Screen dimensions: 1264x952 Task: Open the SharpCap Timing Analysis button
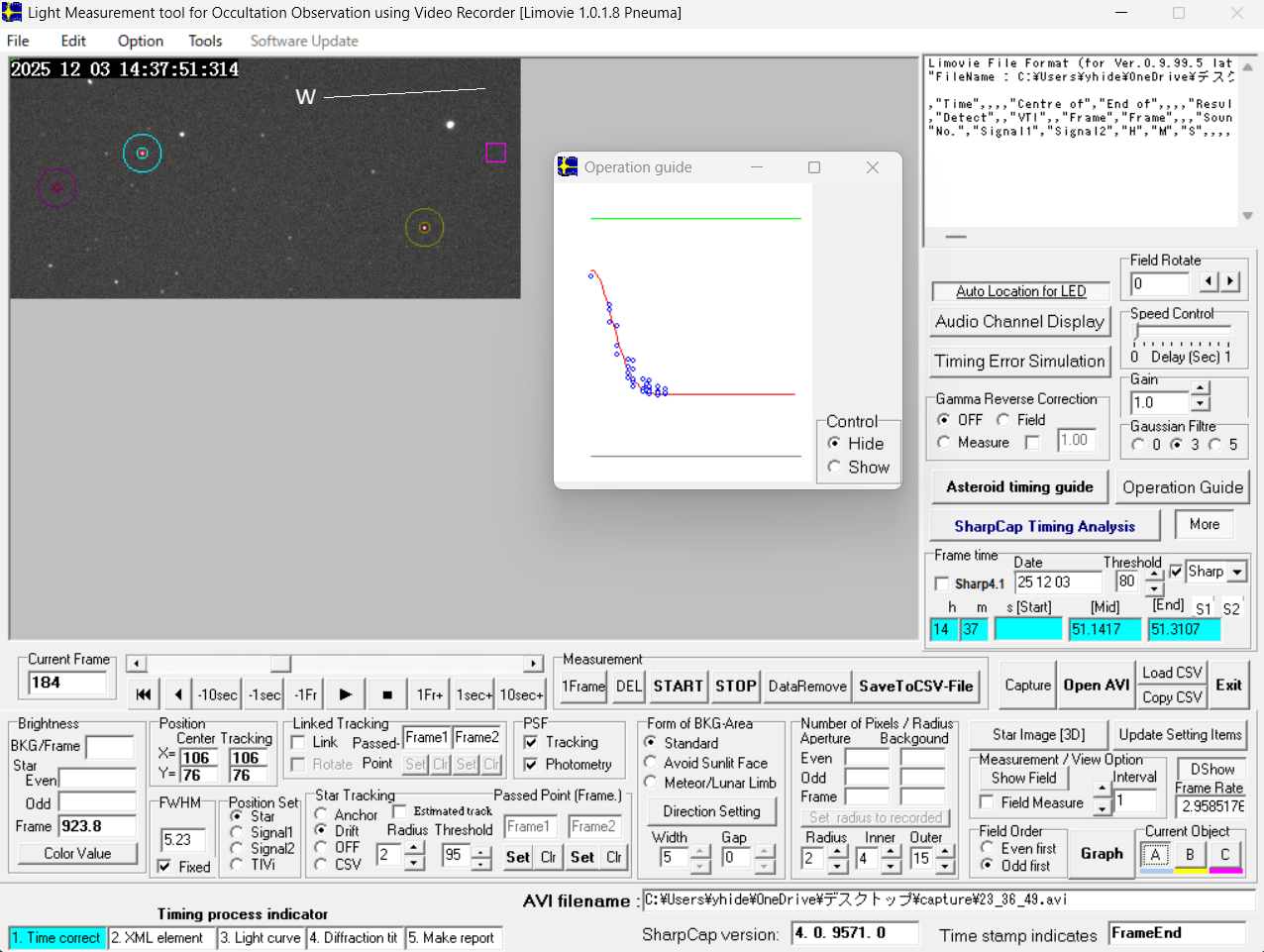click(x=1044, y=526)
